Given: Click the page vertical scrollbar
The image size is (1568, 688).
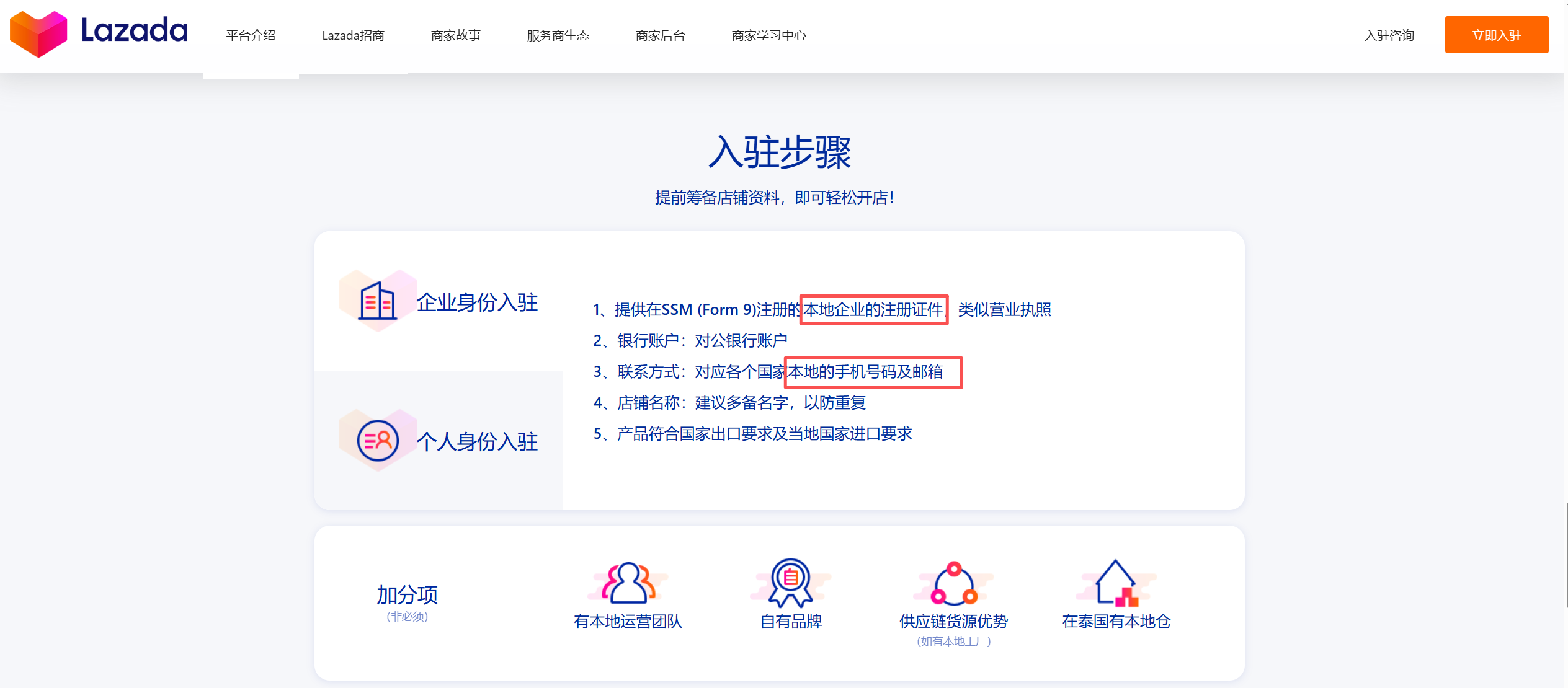Looking at the screenshot, I should click(1566, 555).
